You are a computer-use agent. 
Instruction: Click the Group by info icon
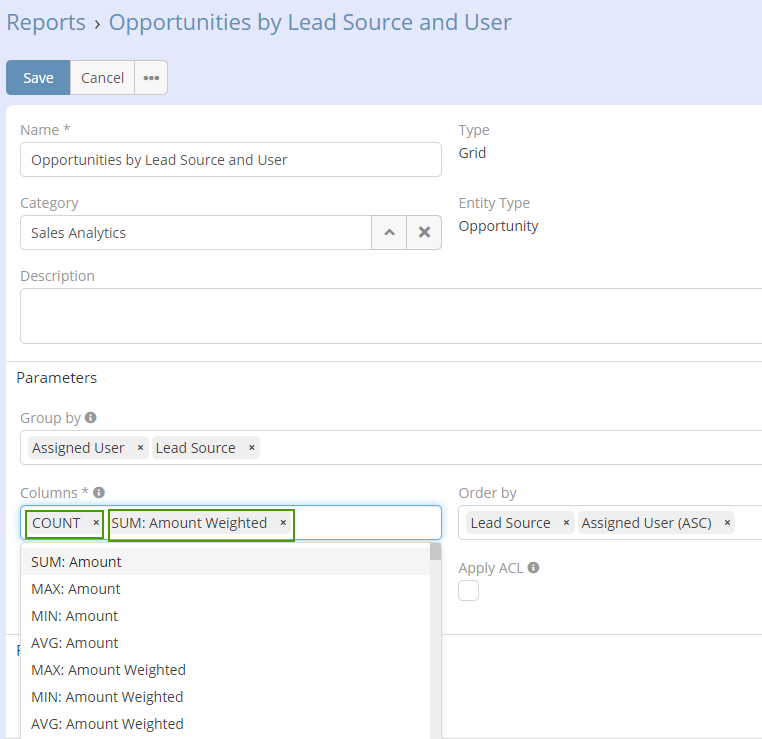point(91,418)
